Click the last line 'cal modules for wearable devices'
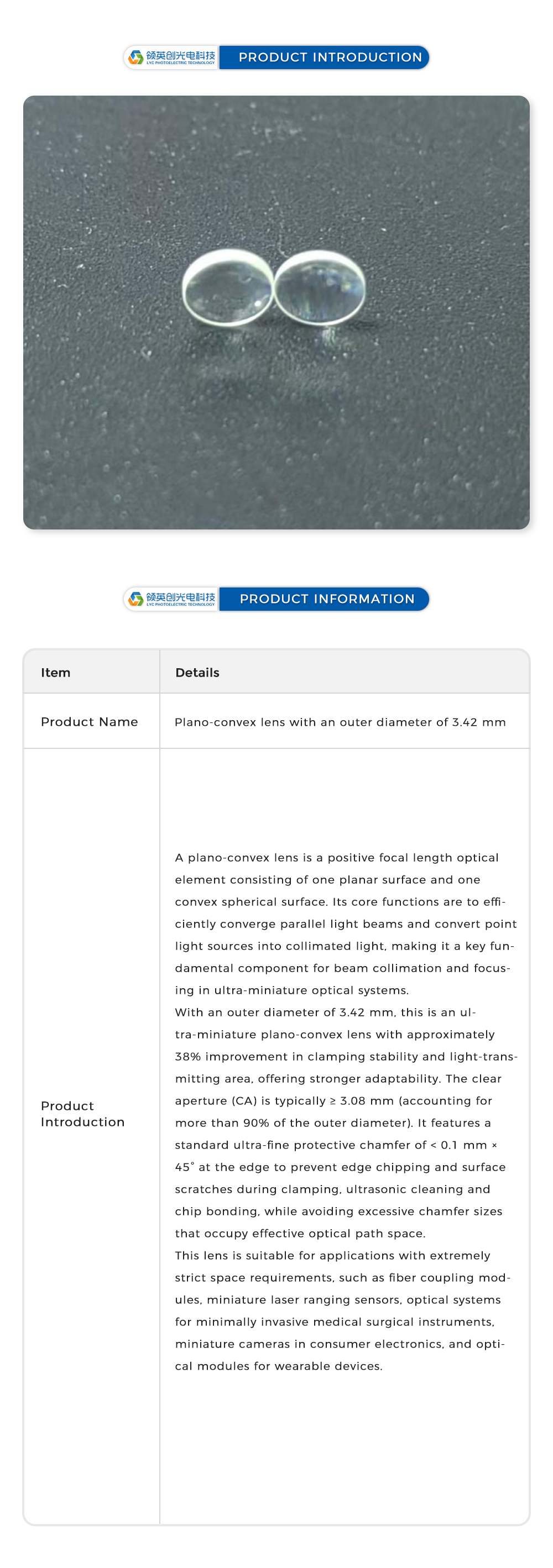The height and width of the screenshot is (1568, 553). [x=278, y=1366]
